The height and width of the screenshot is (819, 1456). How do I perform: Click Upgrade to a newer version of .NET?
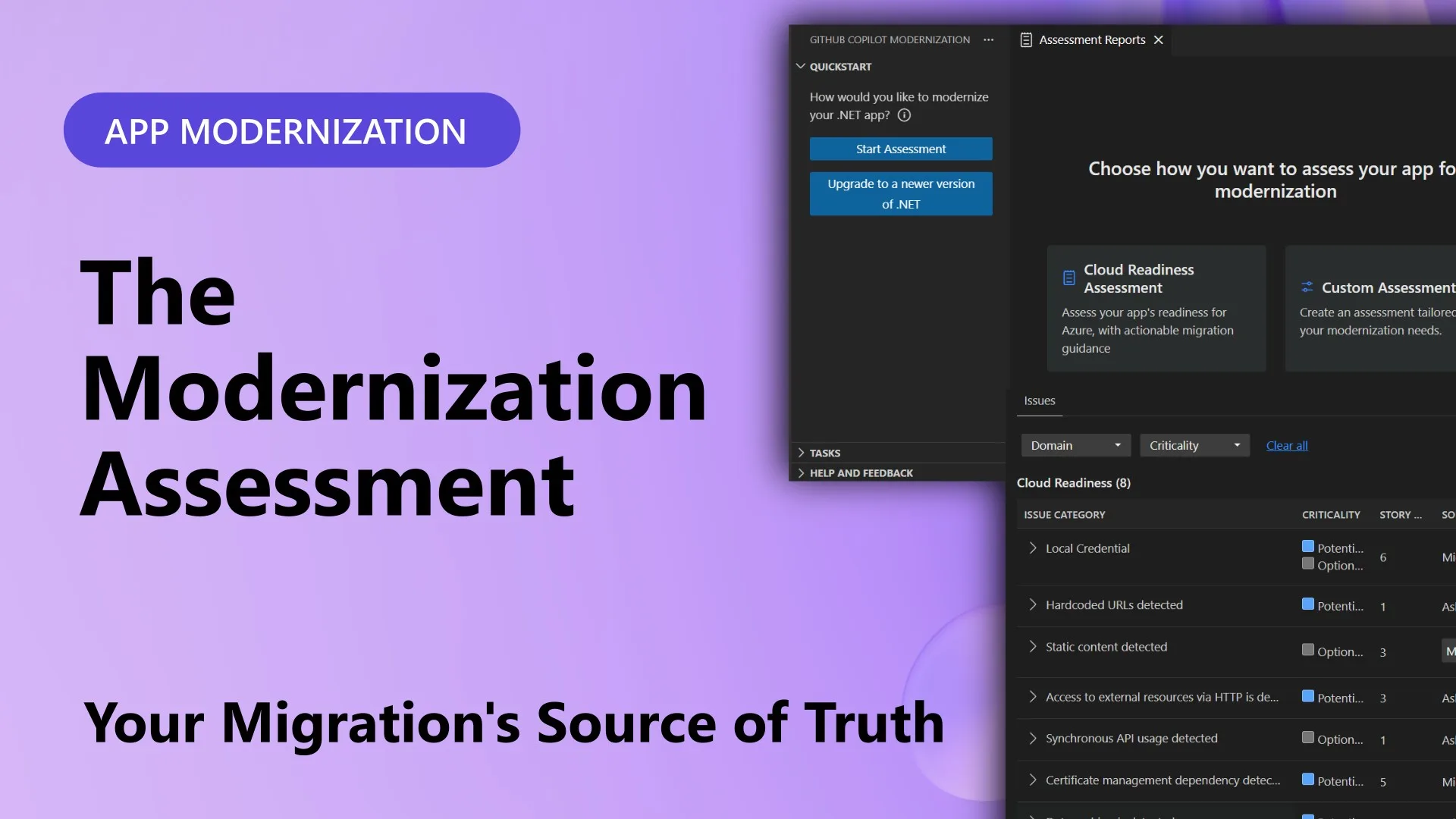(x=900, y=193)
